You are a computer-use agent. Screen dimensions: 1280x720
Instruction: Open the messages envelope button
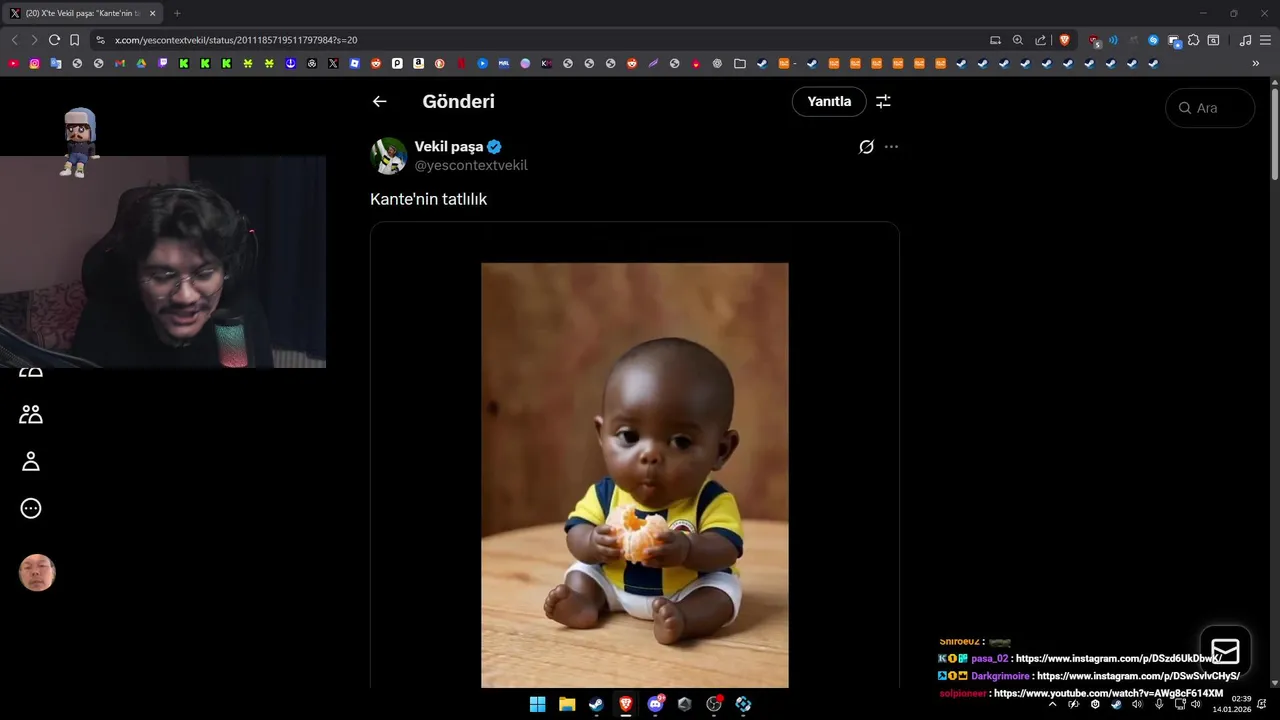[x=1225, y=652]
